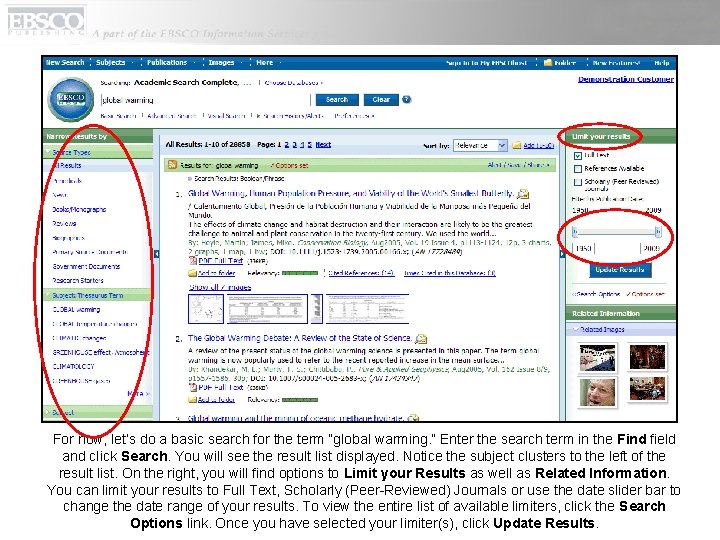
Task: Click Add to folder icon under result 2
Action: (x=192, y=400)
